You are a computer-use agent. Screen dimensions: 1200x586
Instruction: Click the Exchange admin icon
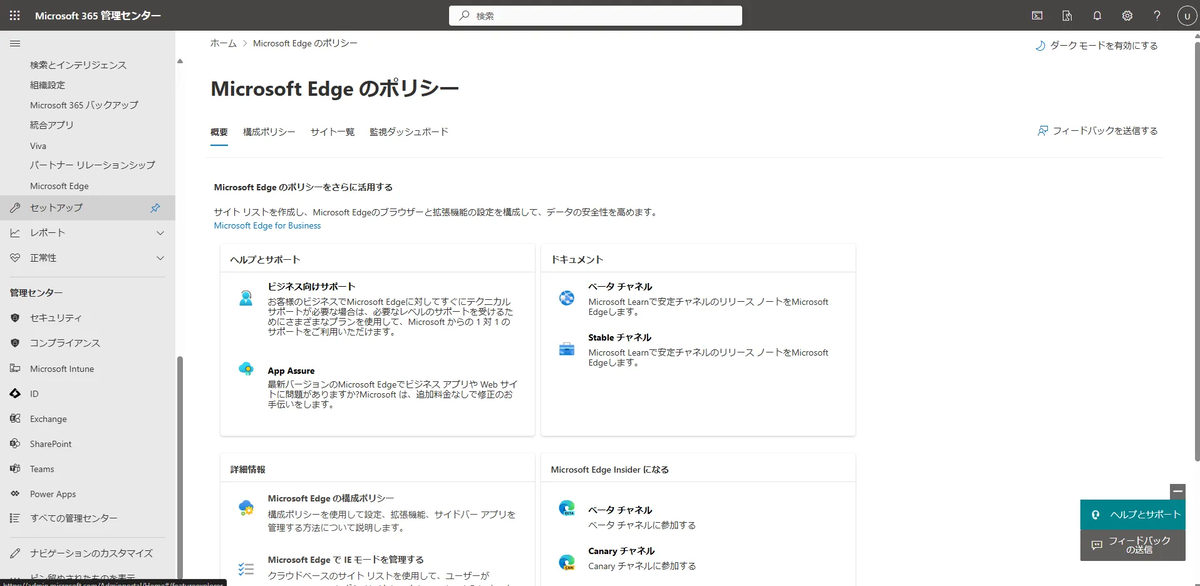point(15,419)
